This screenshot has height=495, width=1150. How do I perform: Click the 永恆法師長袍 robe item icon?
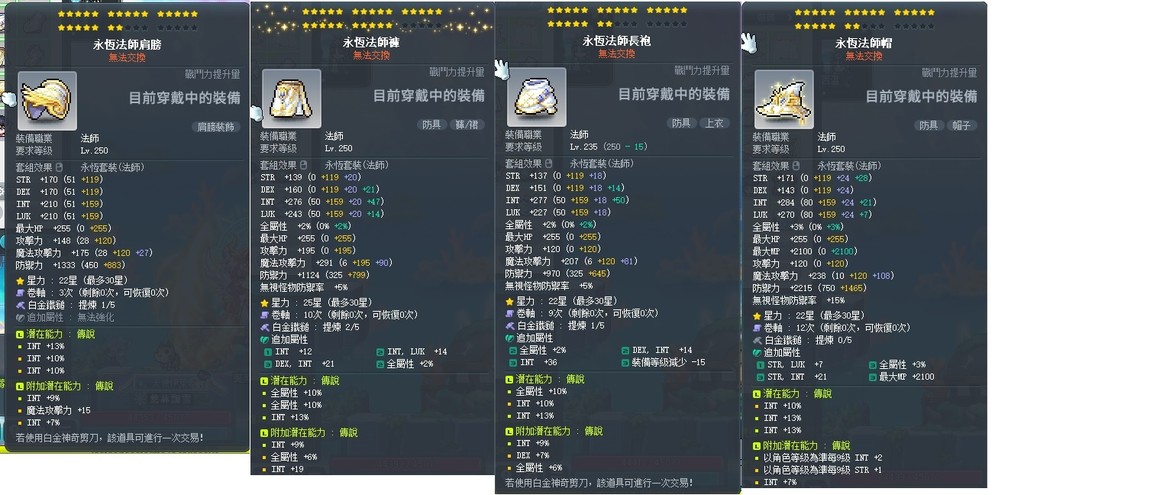(536, 97)
